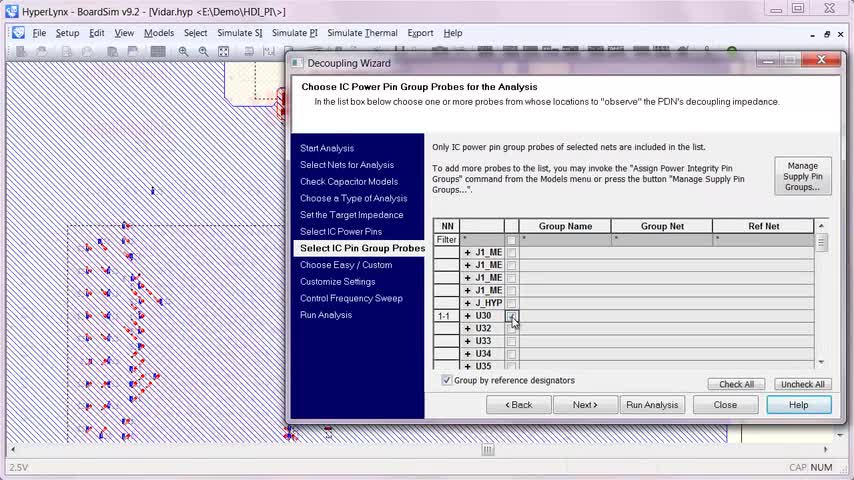Click the probe list scroll up arrow
This screenshot has height=480, width=854.
[821, 225]
